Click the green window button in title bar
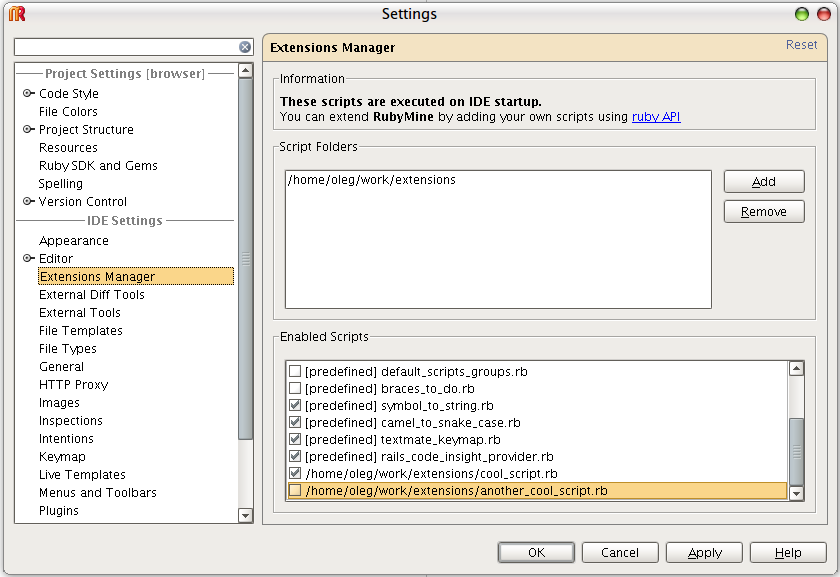This screenshot has width=840, height=577. point(801,14)
